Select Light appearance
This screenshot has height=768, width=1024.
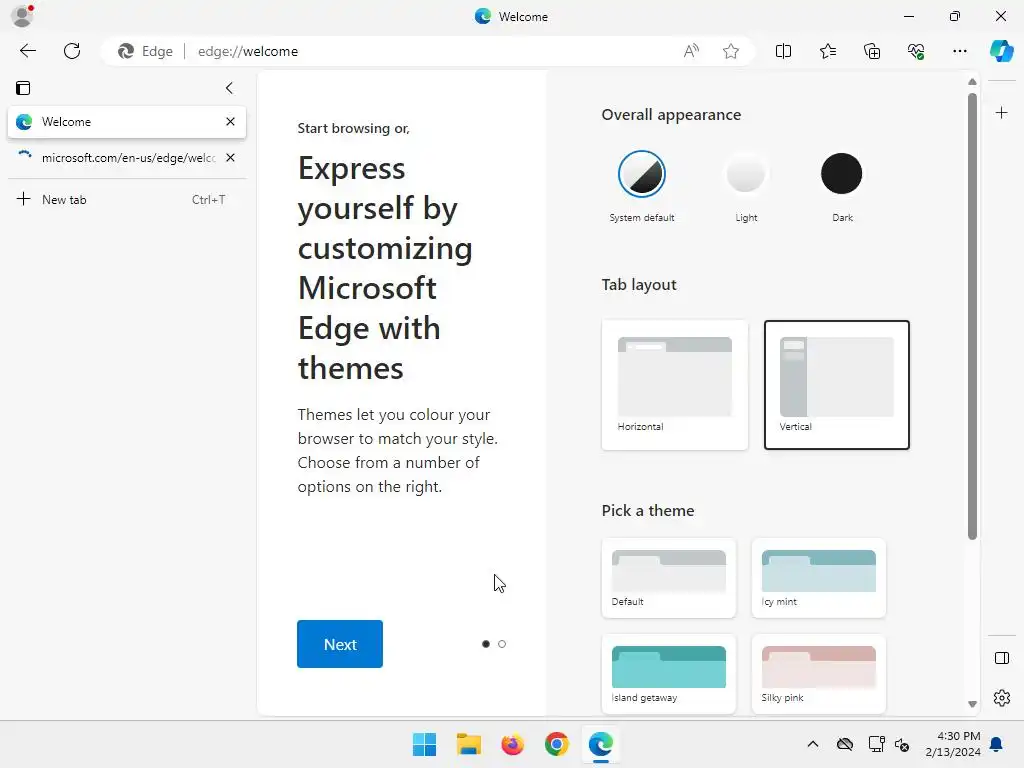(x=745, y=174)
